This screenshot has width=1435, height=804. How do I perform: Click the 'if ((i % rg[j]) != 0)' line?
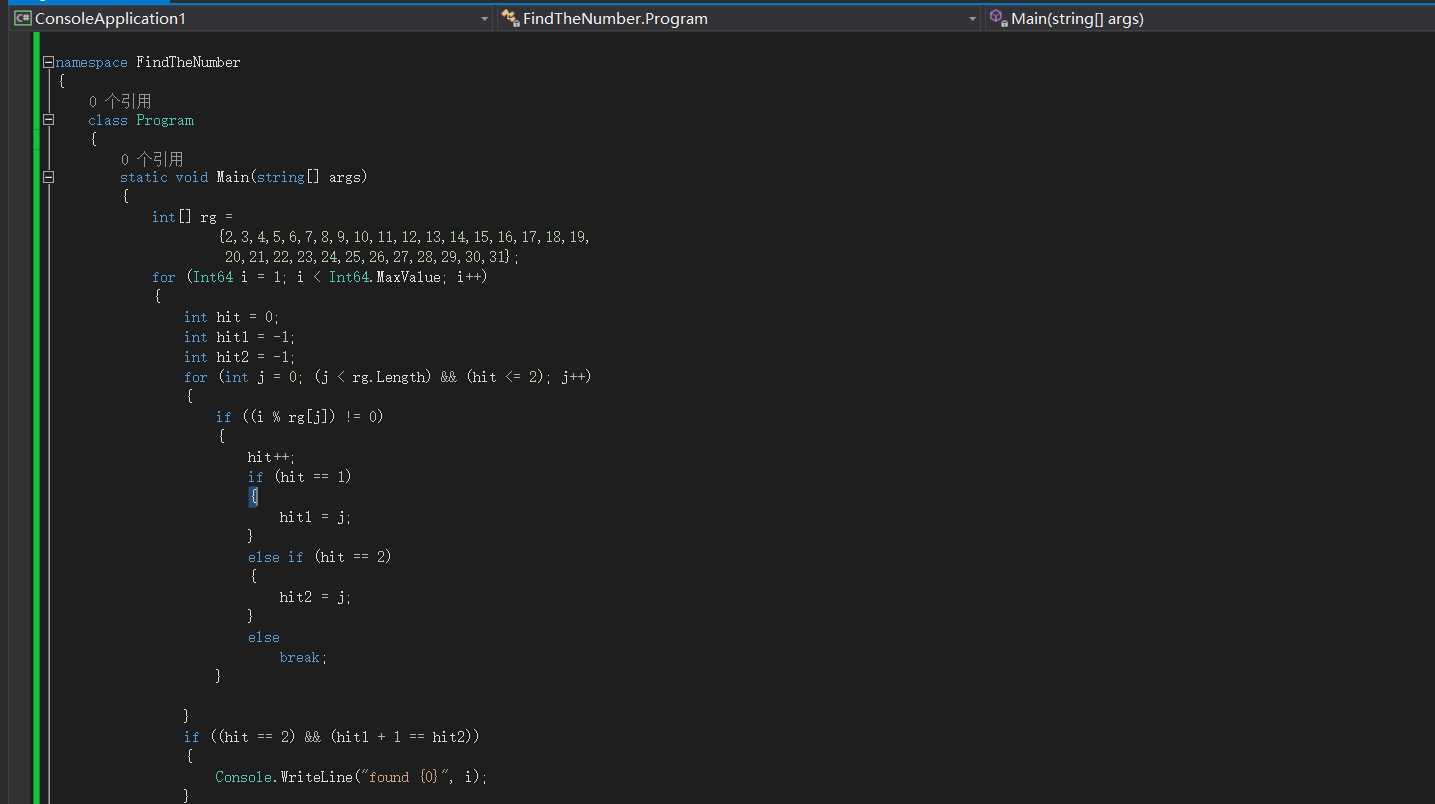point(300,417)
